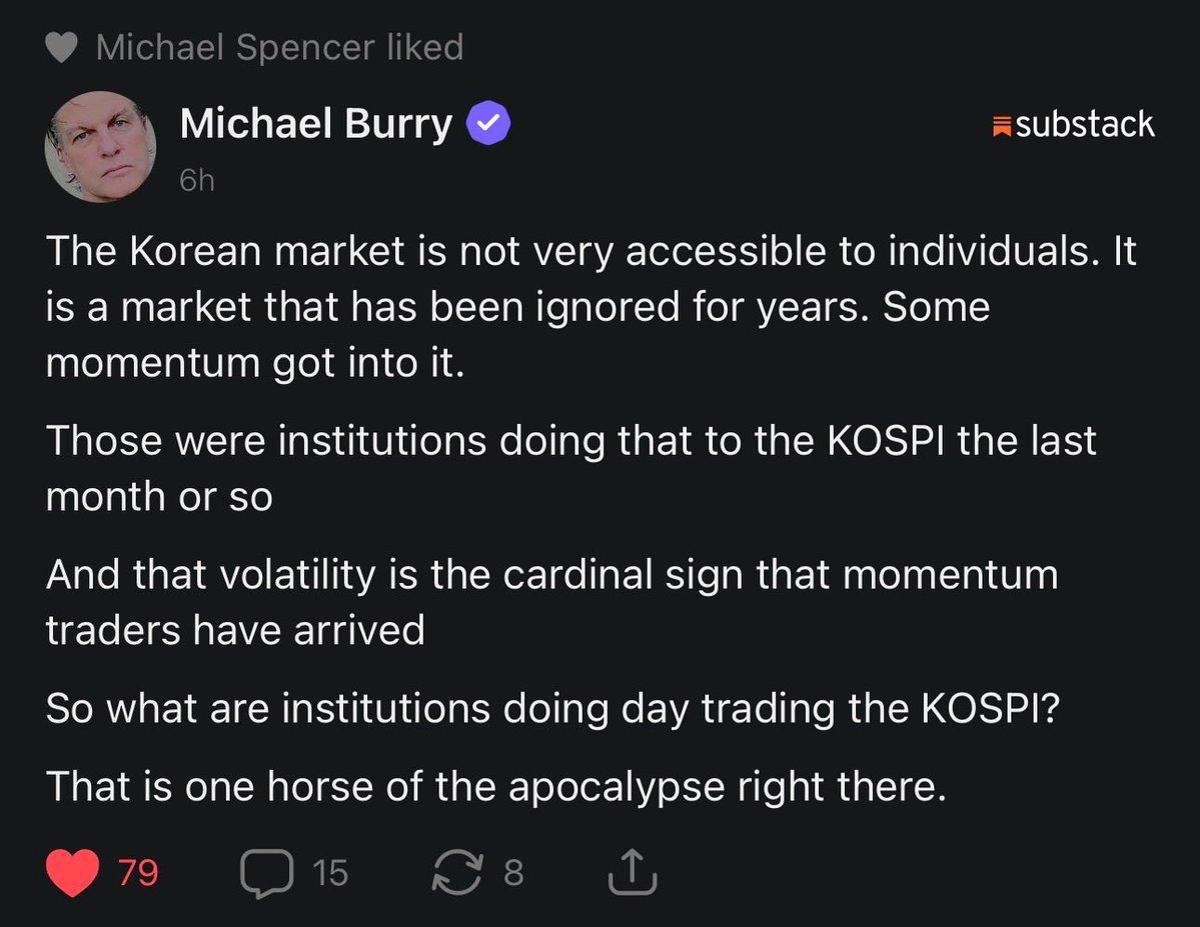Restack the post using the restack arrows icon

[460, 871]
